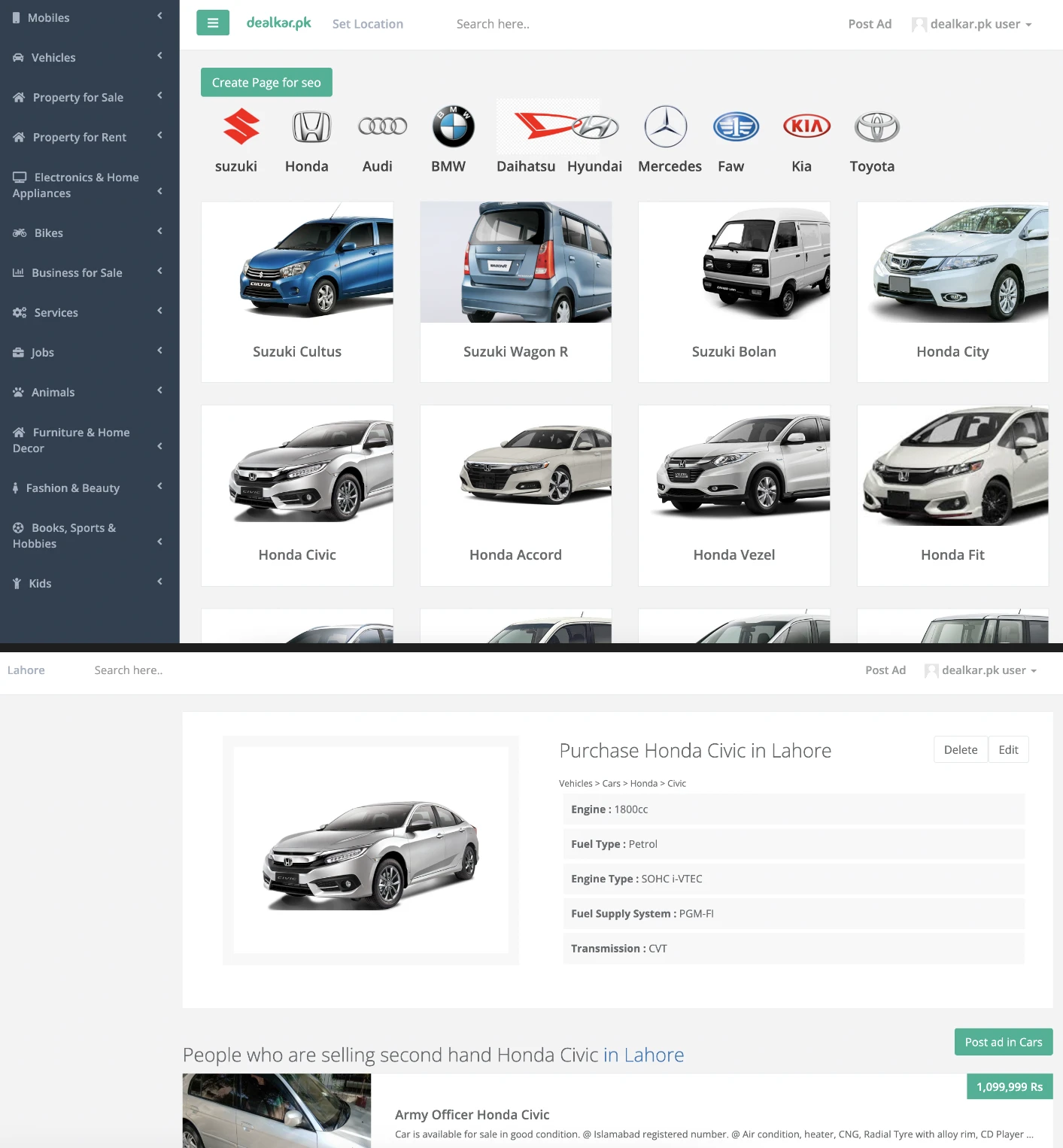Select the Honda brand logo
1063x1148 pixels.
[311, 126]
